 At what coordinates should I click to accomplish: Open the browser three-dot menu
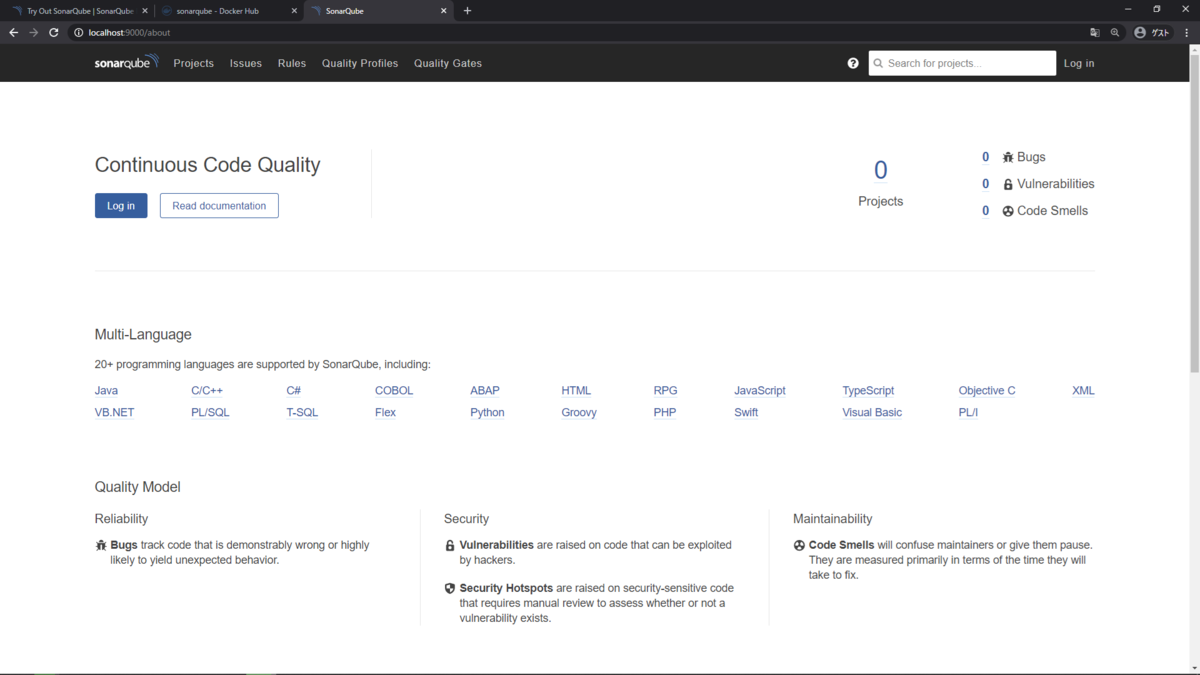(1187, 32)
